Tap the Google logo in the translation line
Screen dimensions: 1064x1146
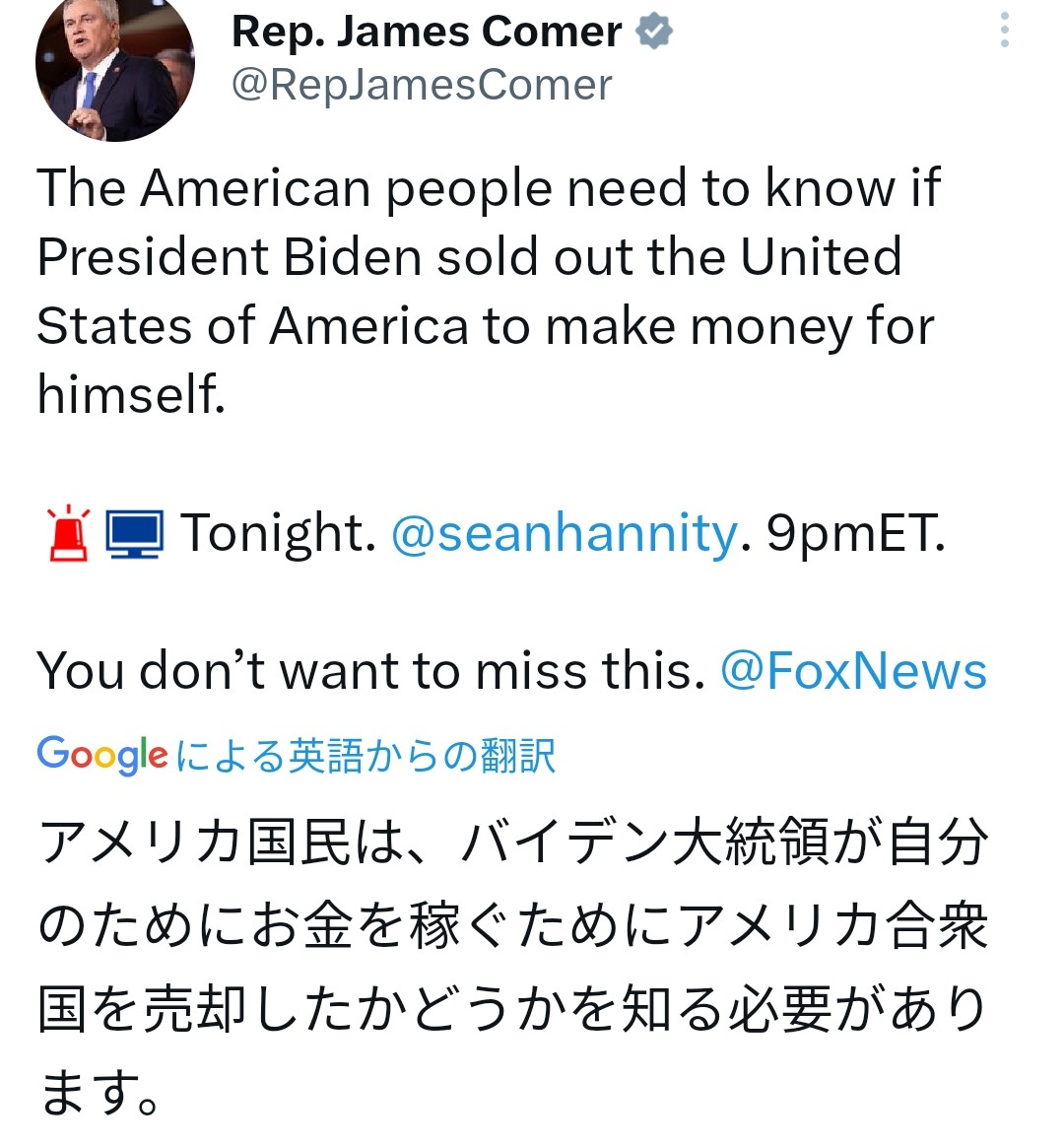tap(102, 755)
